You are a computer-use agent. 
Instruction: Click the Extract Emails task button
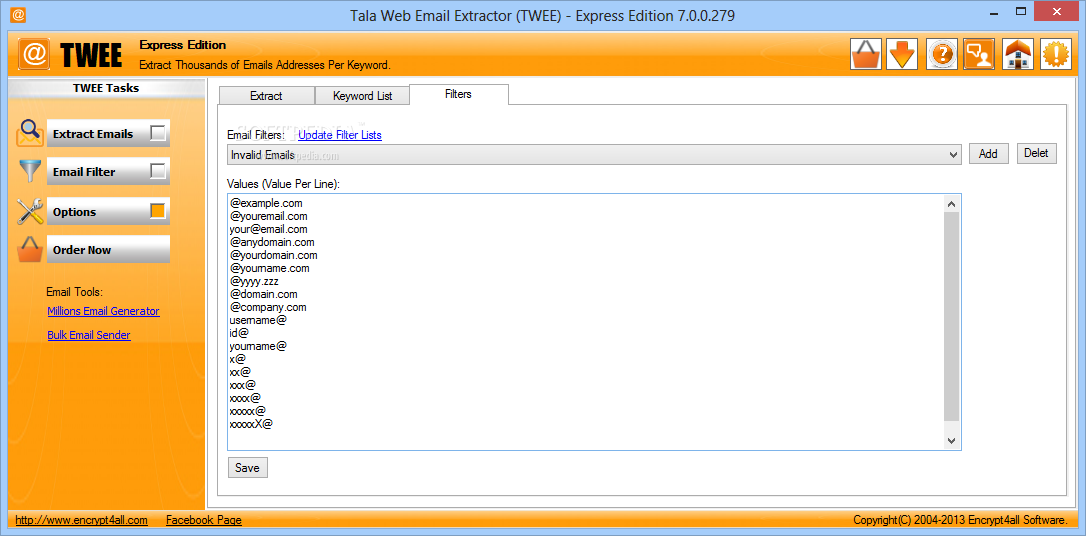tap(108, 134)
